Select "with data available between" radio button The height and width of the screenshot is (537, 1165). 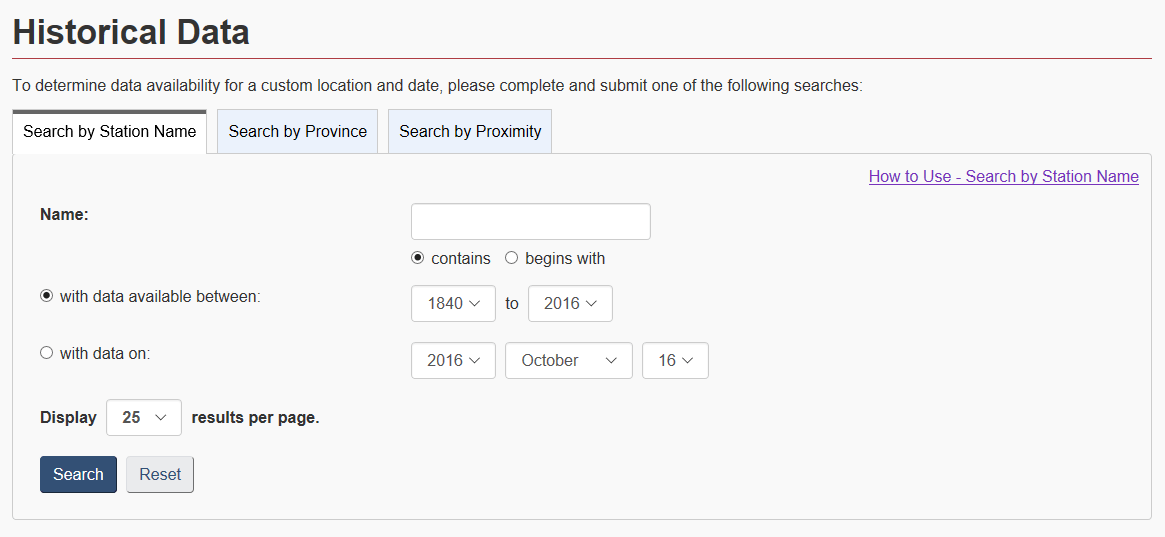pyautogui.click(x=46, y=296)
